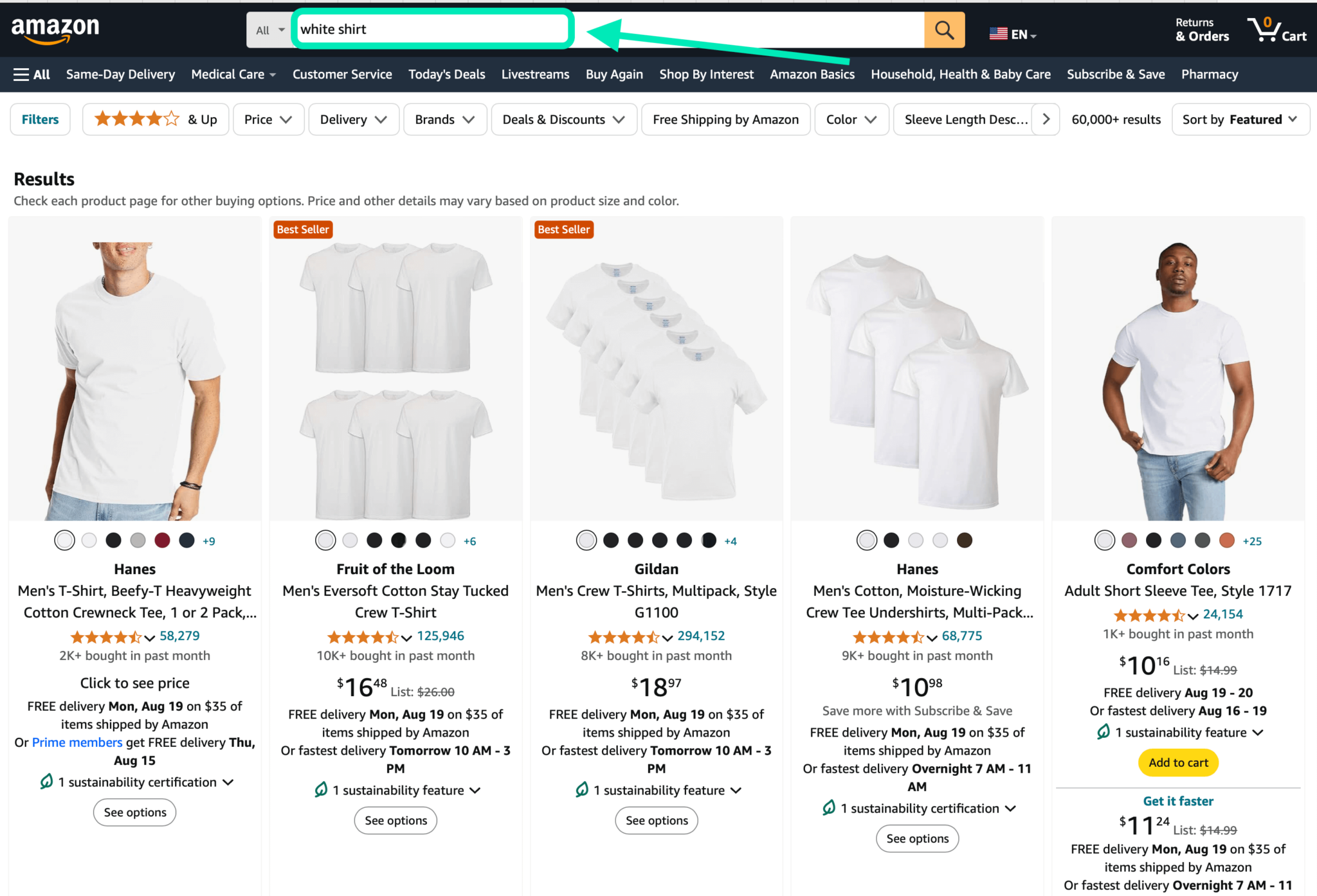Click the Prime members free delivery link
The image size is (1317, 896).
pos(77,742)
